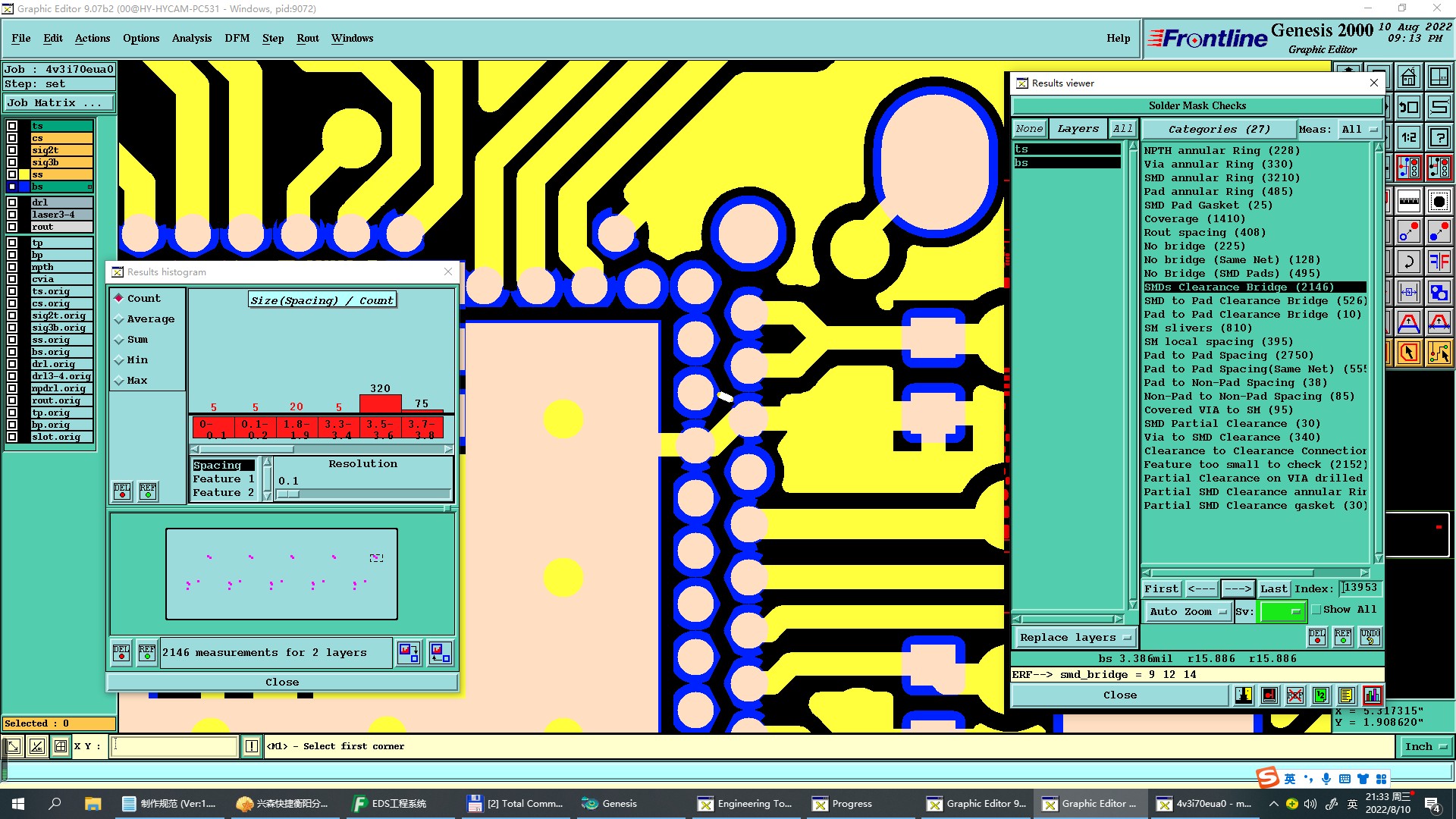Click the UNDO icon in Results viewer
1456x819 pixels.
1370,637
